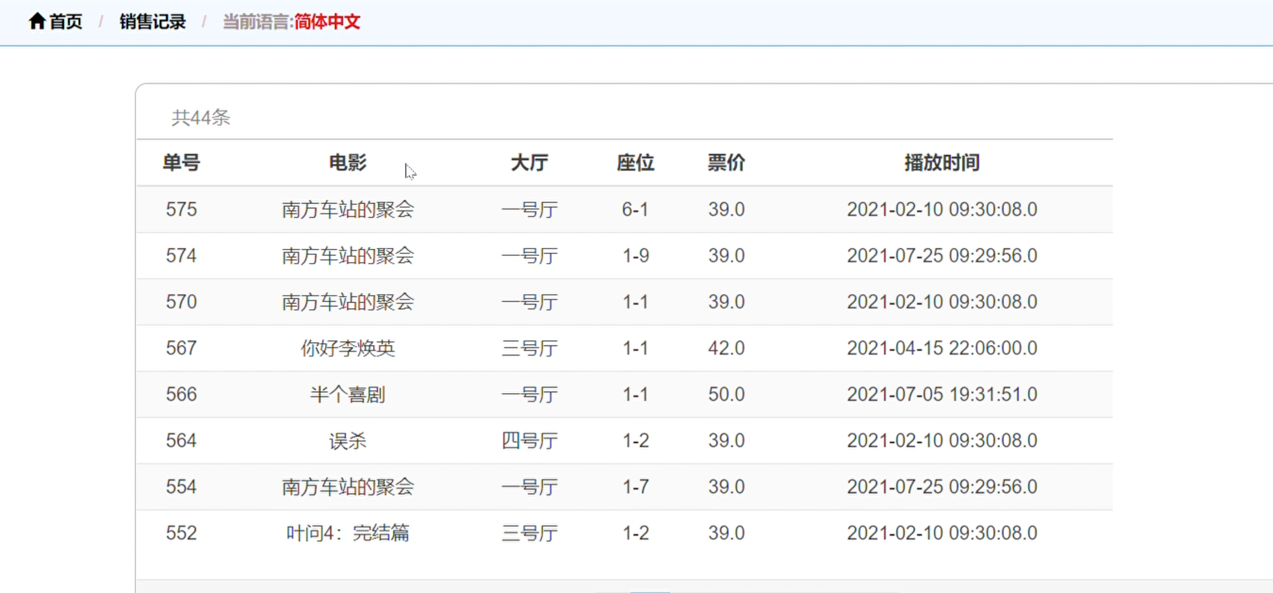Click play time 2021-07-25 09:29:56.0 in order 574 row
This screenshot has width=1273, height=593.
pos(942,256)
